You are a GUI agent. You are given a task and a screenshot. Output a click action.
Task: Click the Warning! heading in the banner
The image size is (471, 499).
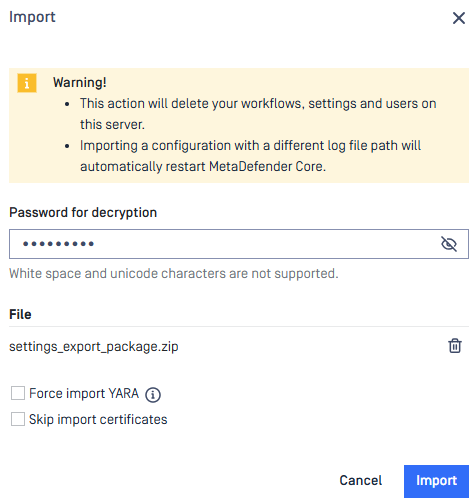80,82
